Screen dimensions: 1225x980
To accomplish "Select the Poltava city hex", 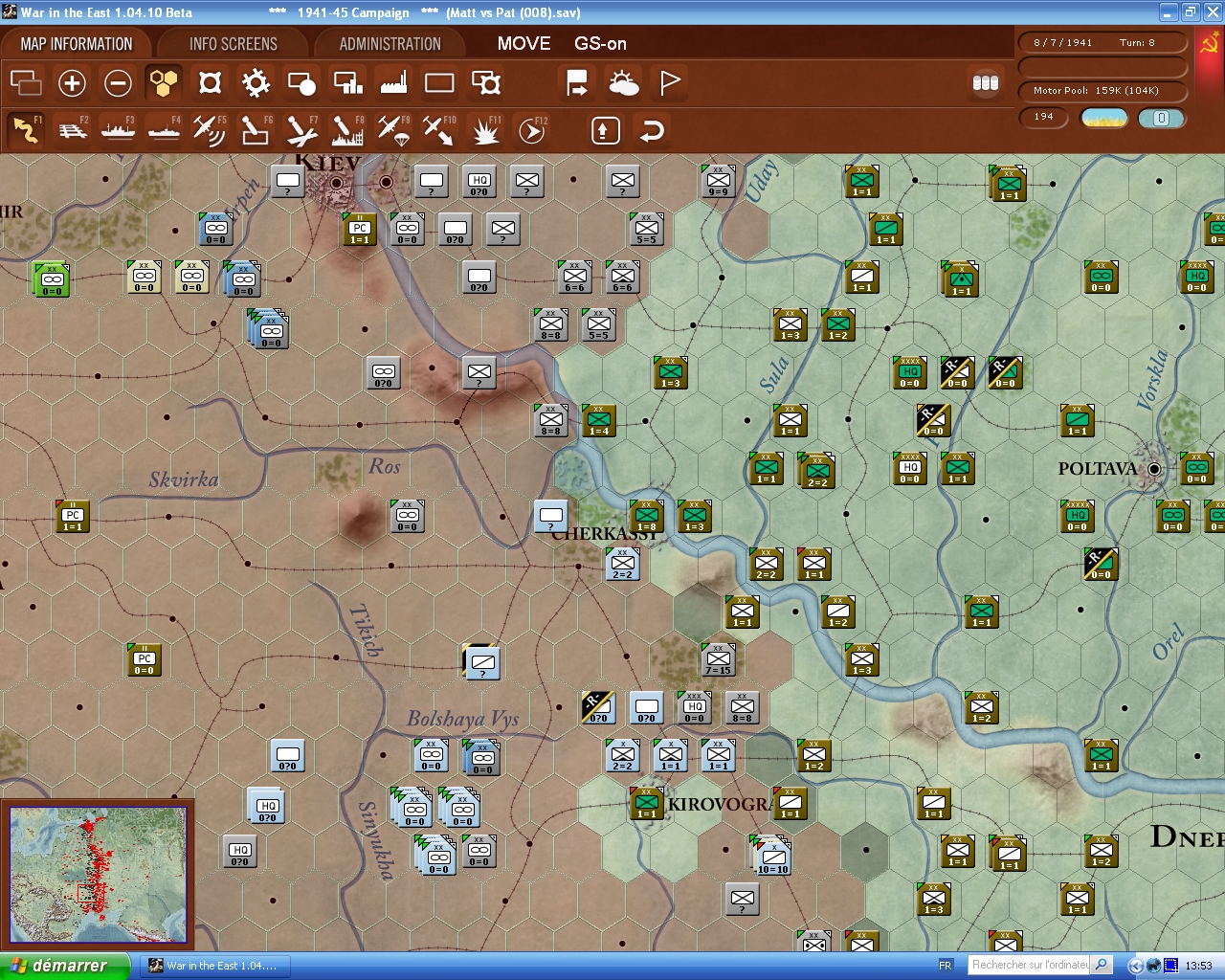I will point(1154,469).
